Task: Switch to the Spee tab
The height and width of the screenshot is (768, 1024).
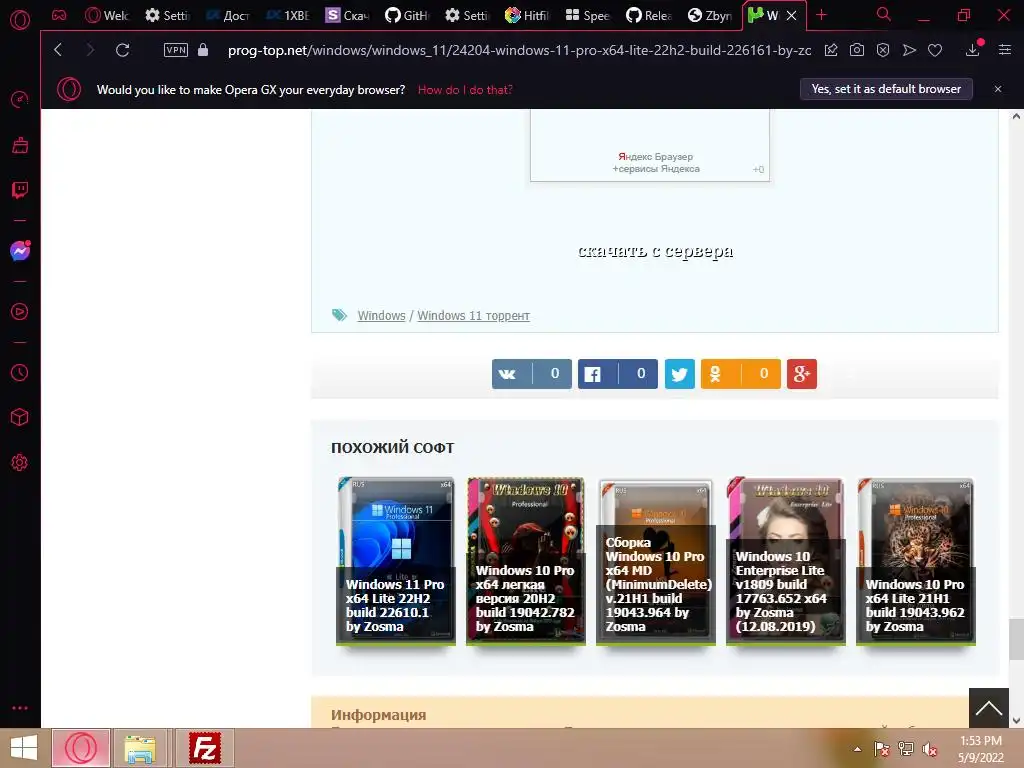Action: [x=587, y=15]
